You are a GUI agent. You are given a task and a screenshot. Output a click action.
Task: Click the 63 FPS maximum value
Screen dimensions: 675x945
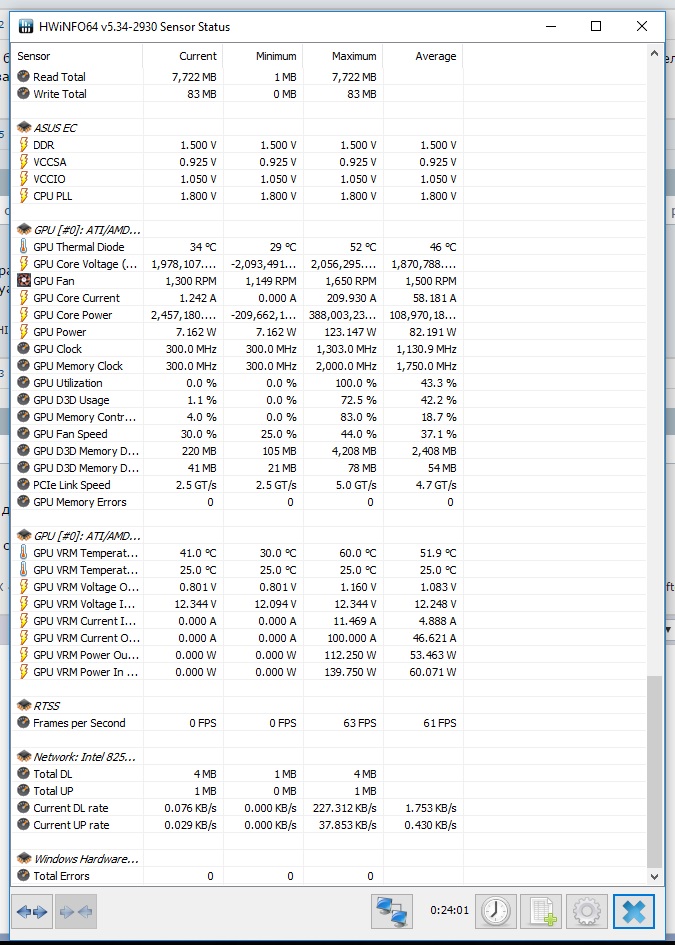pyautogui.click(x=360, y=723)
